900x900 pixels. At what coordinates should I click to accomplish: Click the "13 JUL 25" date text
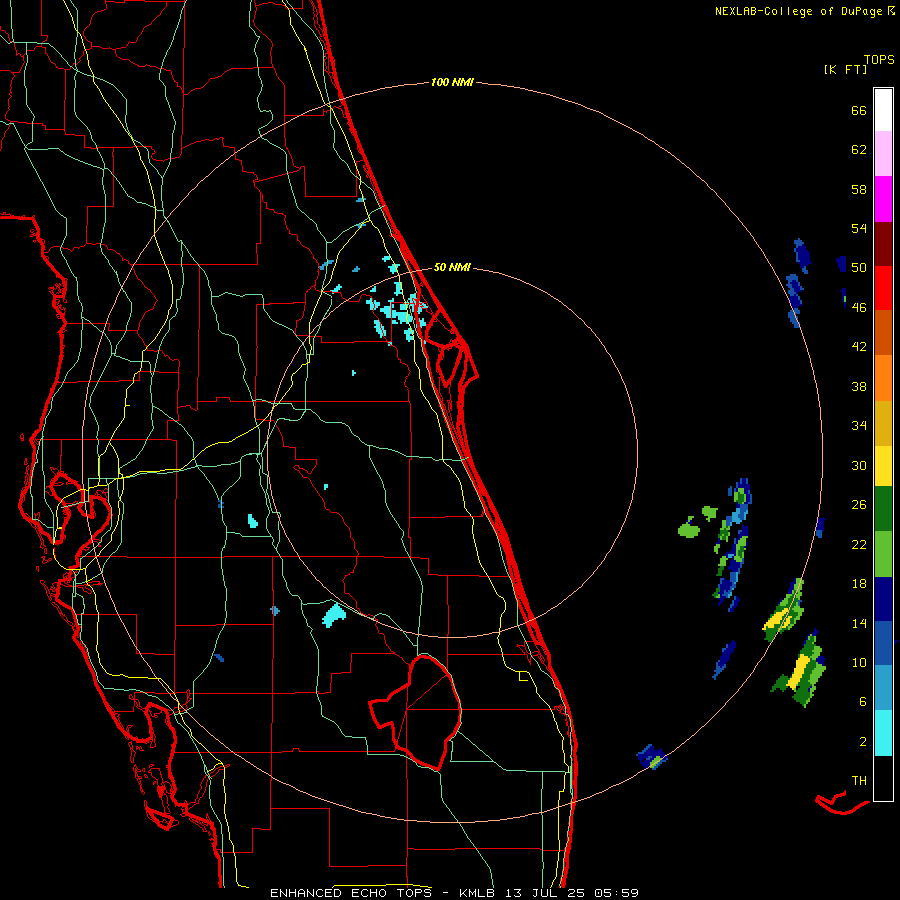[546, 893]
